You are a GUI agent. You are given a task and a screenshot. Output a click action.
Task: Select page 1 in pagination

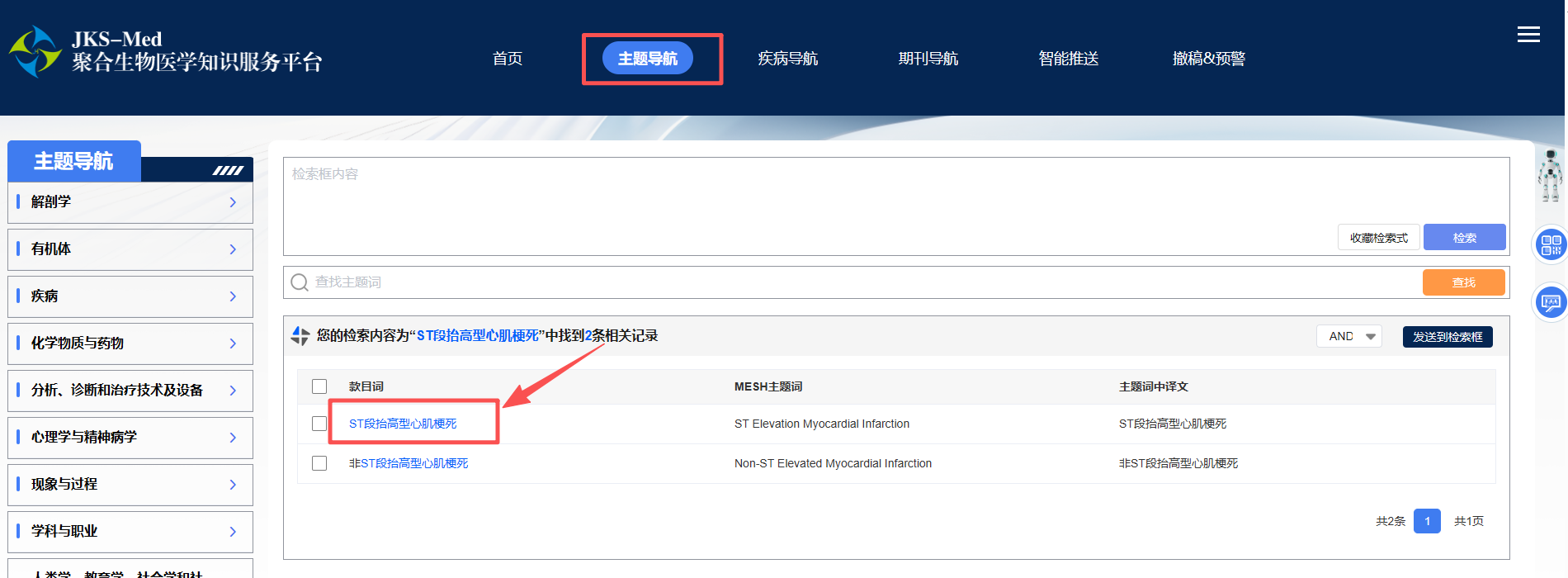point(1426,521)
